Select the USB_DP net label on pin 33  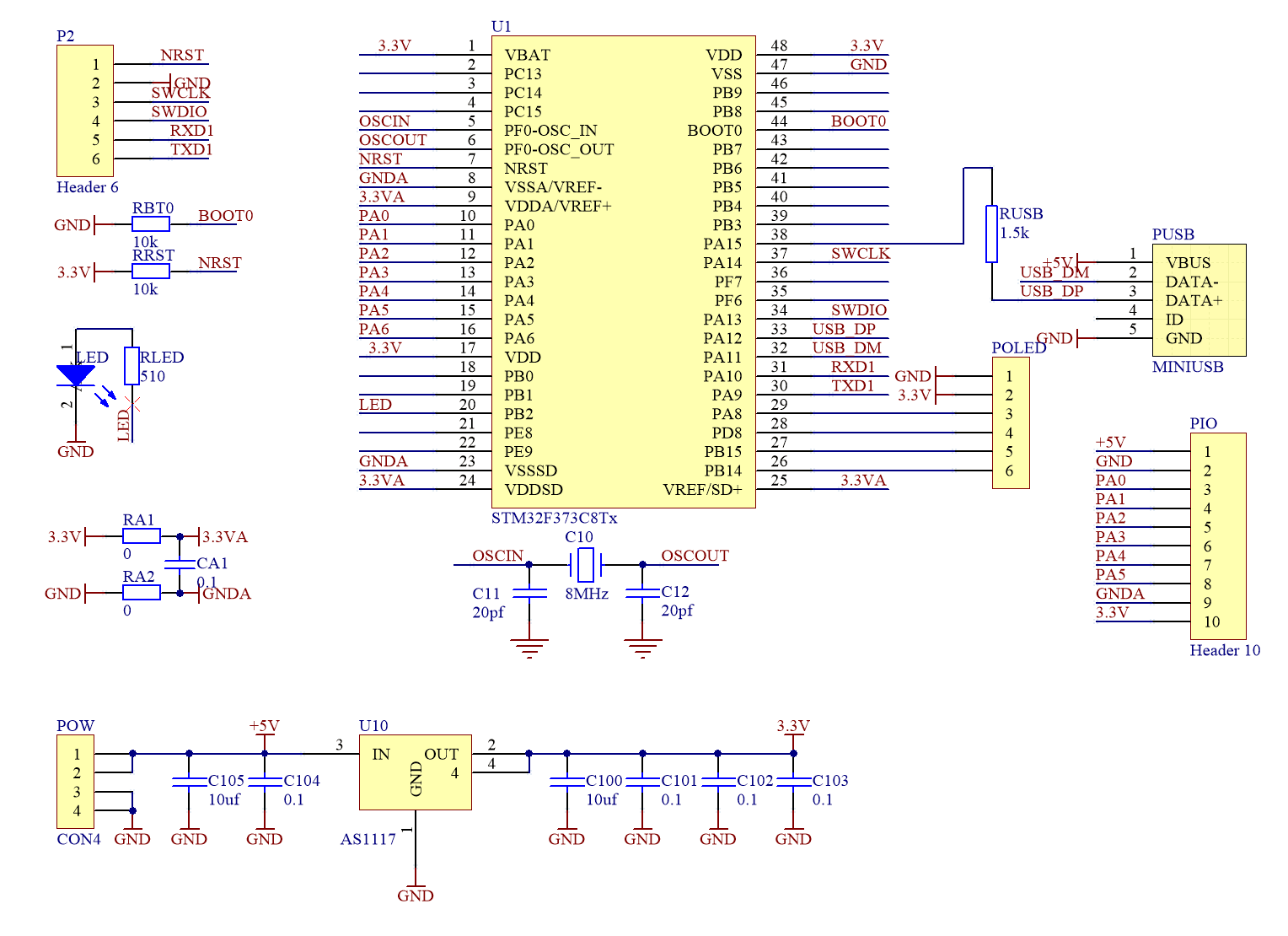(843, 329)
